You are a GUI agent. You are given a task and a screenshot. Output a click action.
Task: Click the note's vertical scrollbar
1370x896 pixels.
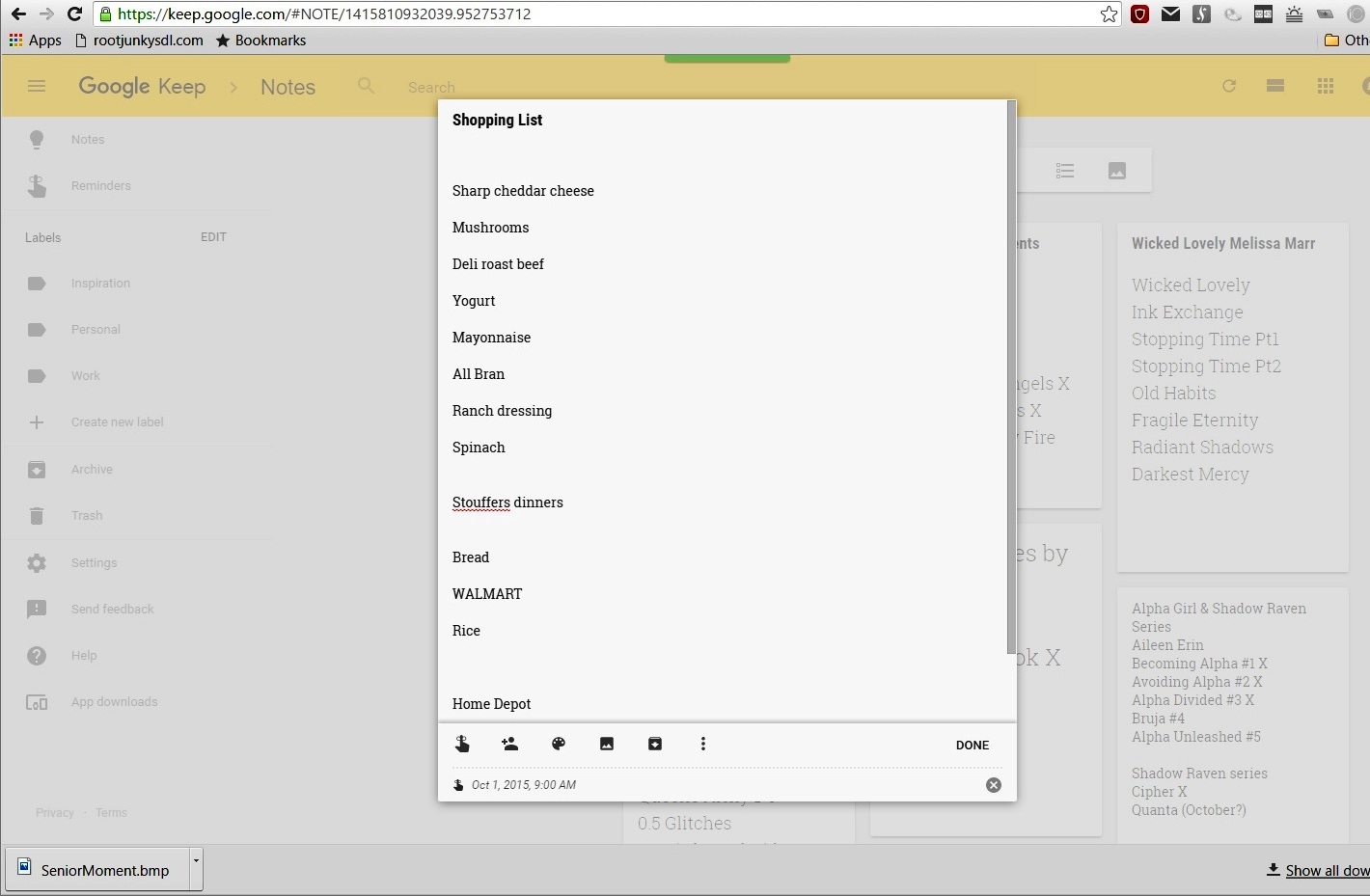coord(1010,376)
